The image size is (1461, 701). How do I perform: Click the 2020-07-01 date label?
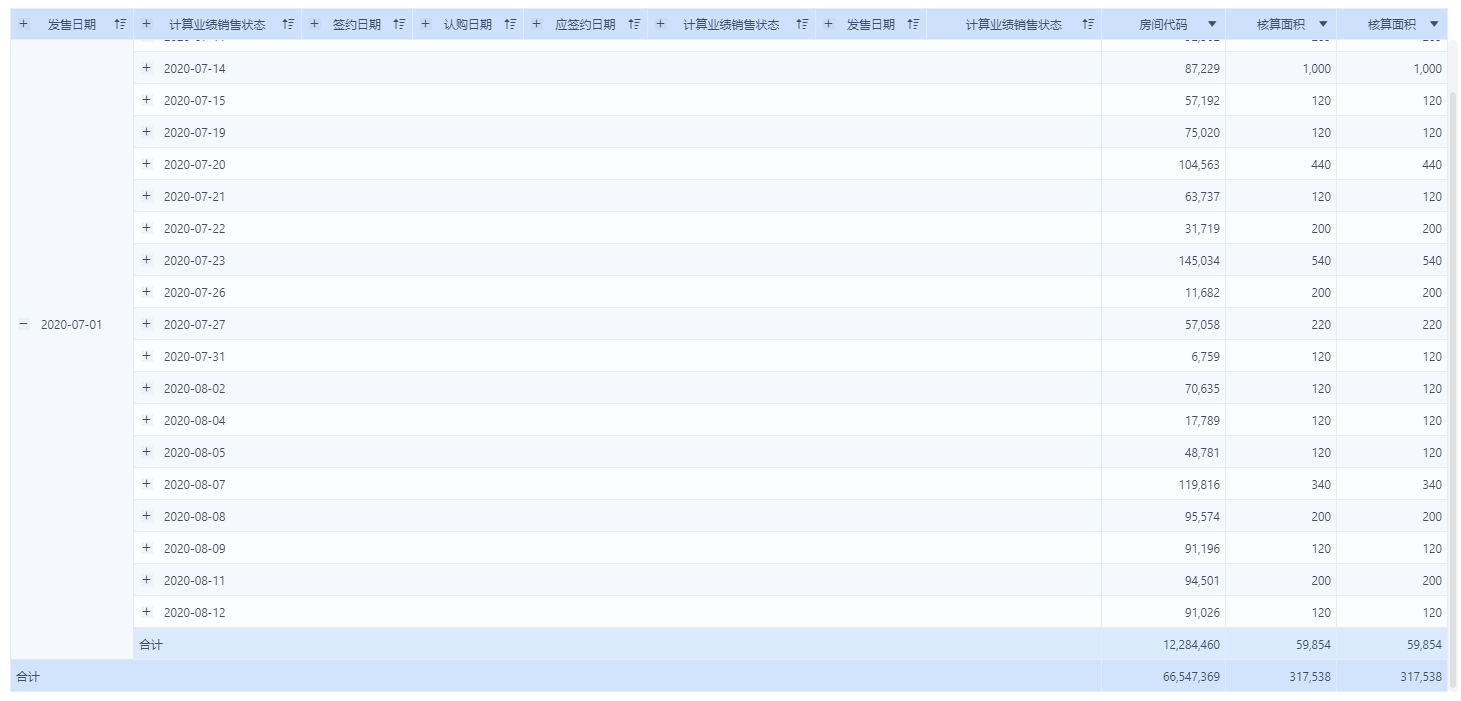(x=71, y=325)
